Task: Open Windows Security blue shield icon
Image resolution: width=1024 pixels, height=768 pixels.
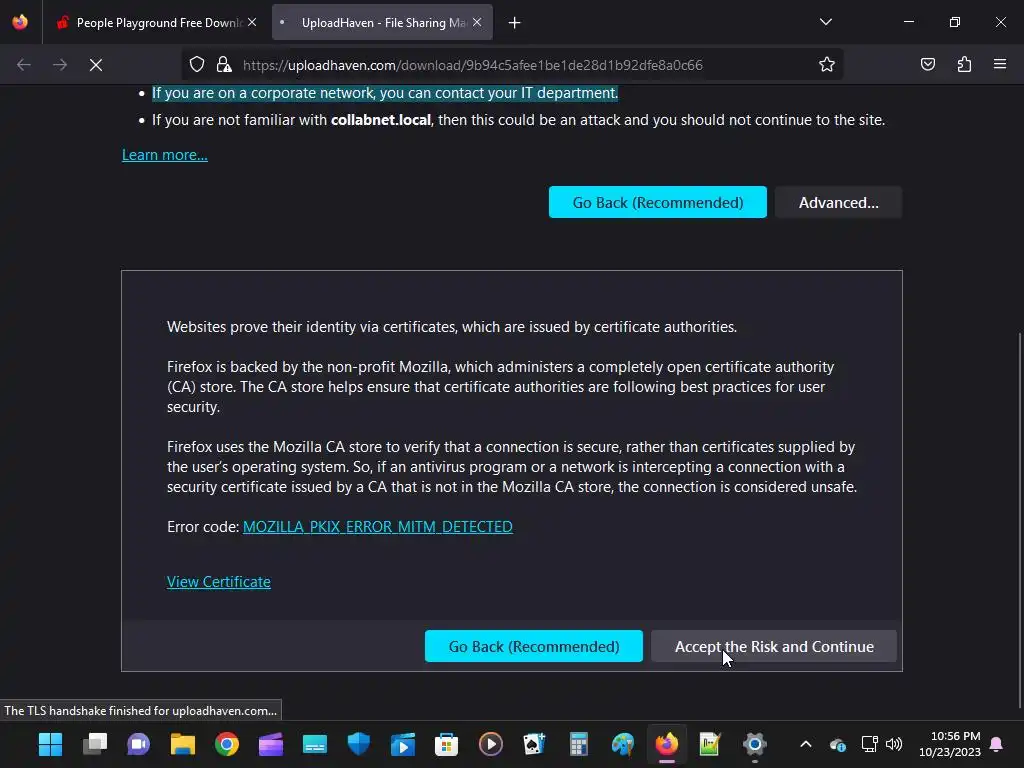Action: [x=359, y=744]
